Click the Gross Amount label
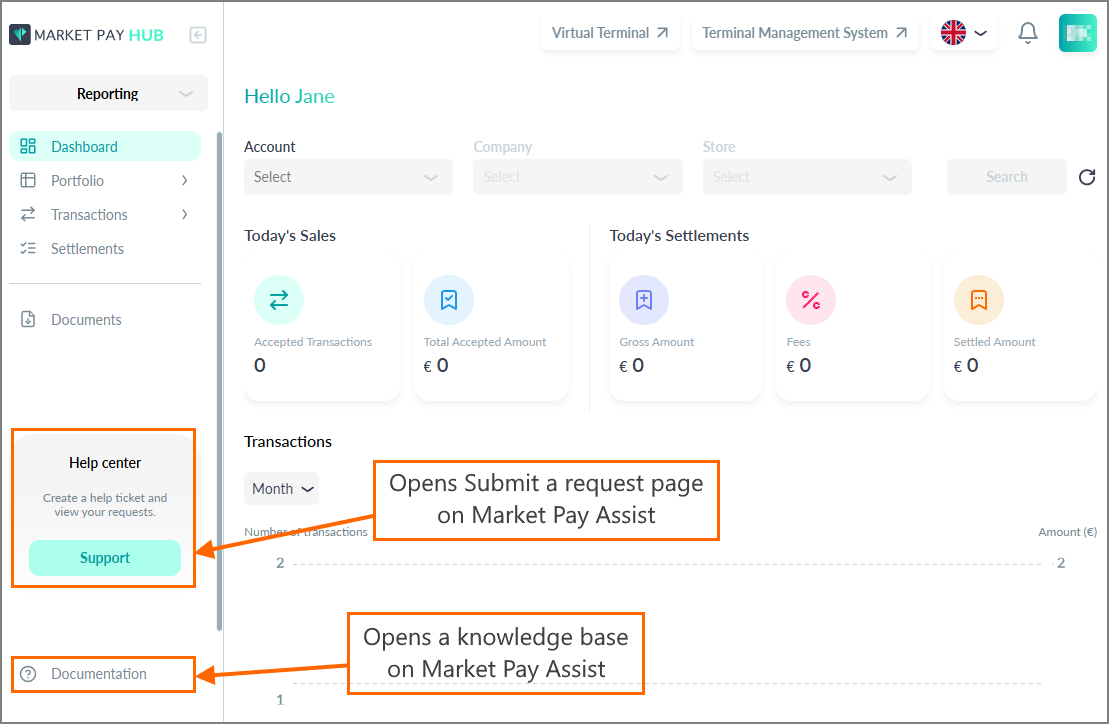1109x724 pixels. click(x=656, y=341)
